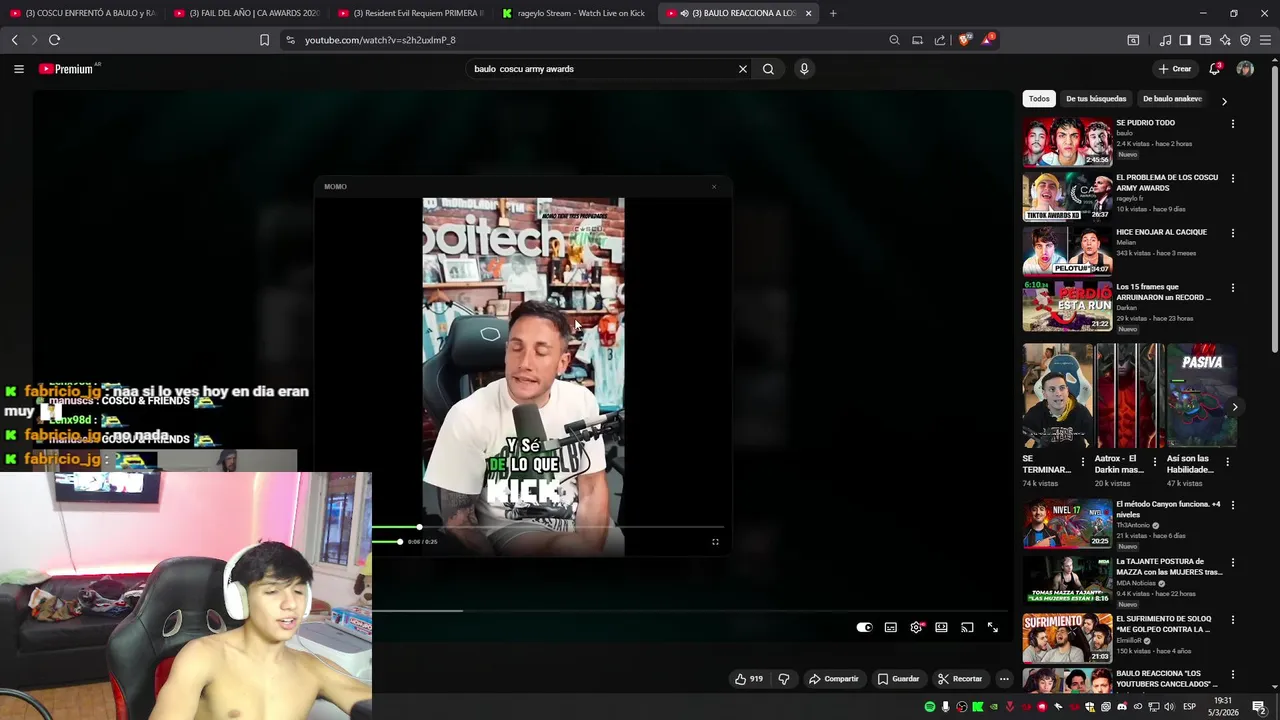The width and height of the screenshot is (1280, 720).
Task: Seek on the YouTube progress bar
Action: coord(690,610)
